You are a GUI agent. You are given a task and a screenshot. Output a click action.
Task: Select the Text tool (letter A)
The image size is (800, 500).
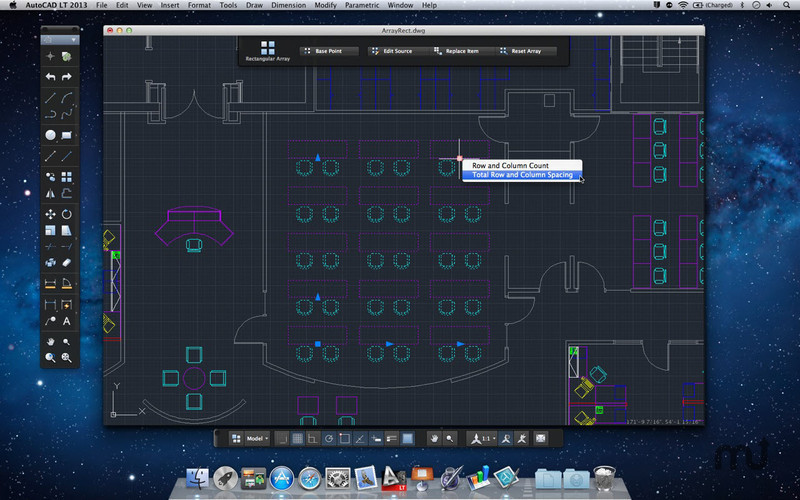[x=67, y=321]
